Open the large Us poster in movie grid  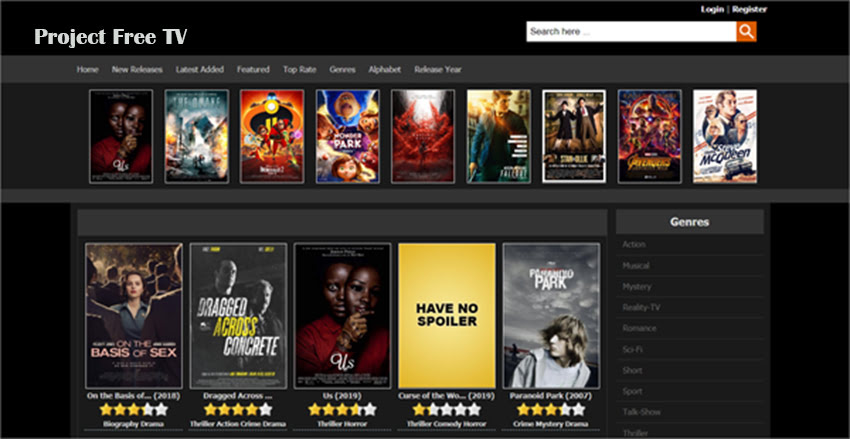pos(342,315)
